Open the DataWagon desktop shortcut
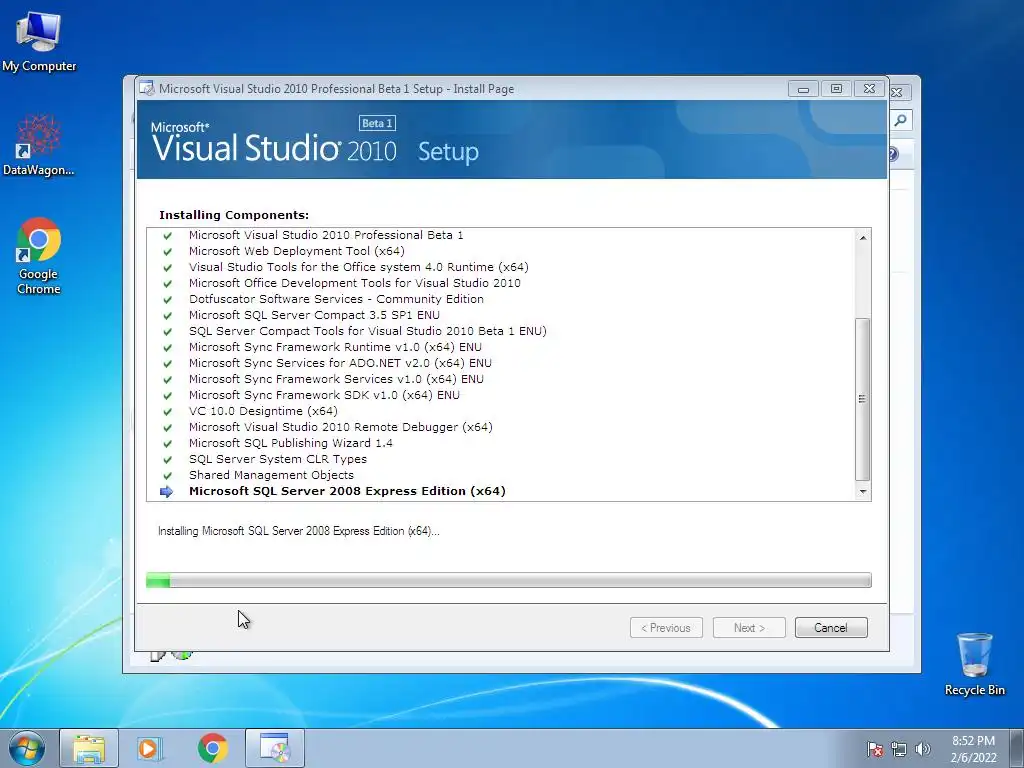This screenshot has width=1024, height=768. point(39,145)
